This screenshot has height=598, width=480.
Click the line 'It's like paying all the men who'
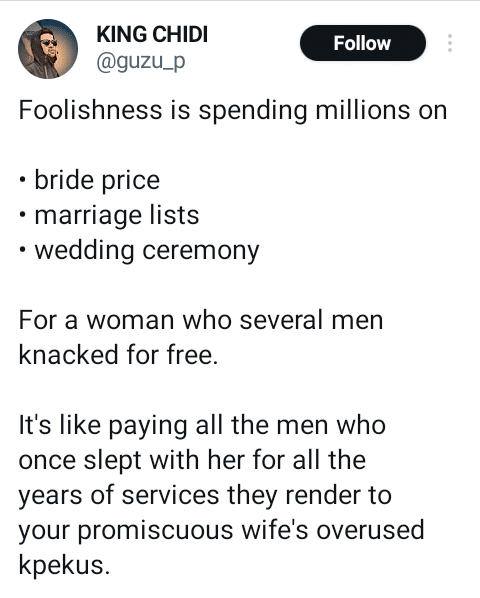202,426
